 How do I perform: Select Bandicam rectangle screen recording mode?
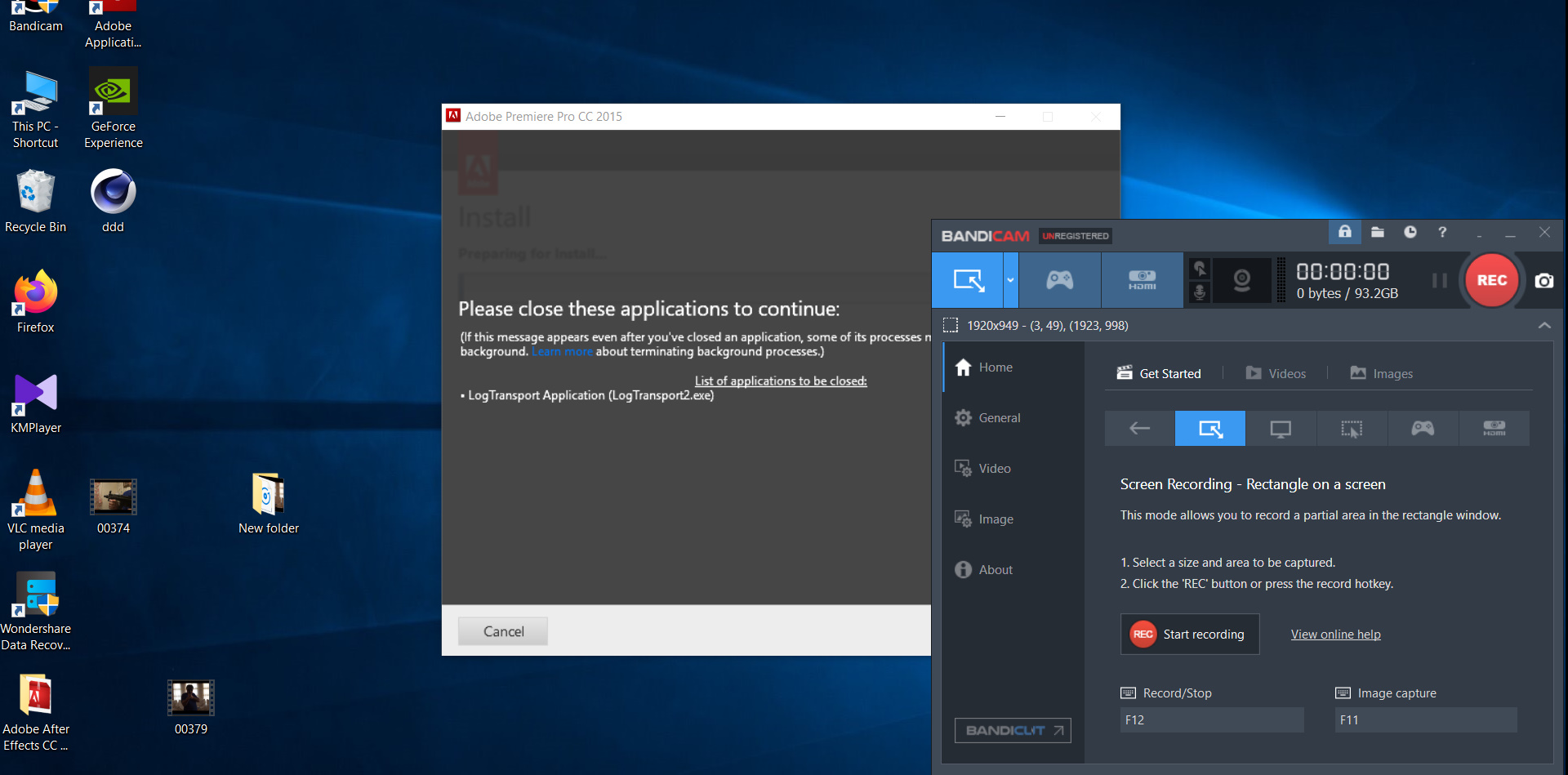point(968,280)
